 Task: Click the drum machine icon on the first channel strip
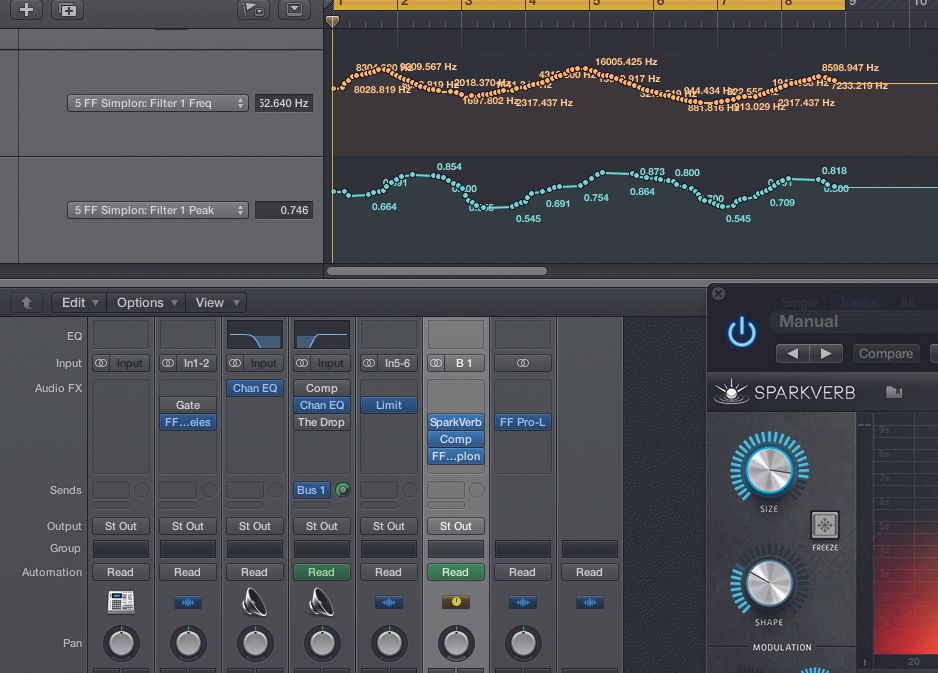pyautogui.click(x=120, y=600)
